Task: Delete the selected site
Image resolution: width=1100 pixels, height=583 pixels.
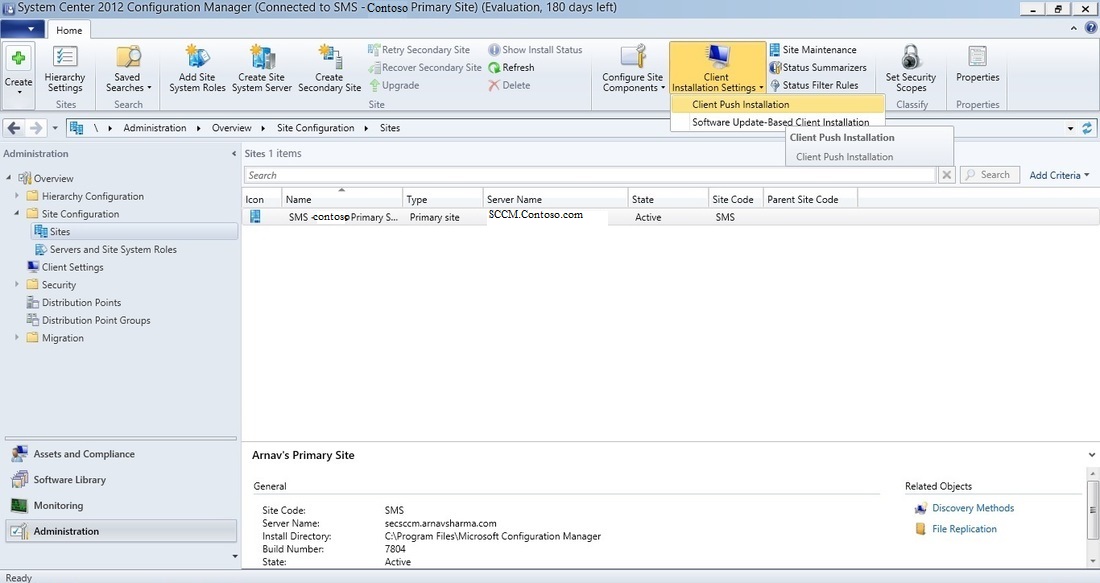Action: [x=512, y=85]
